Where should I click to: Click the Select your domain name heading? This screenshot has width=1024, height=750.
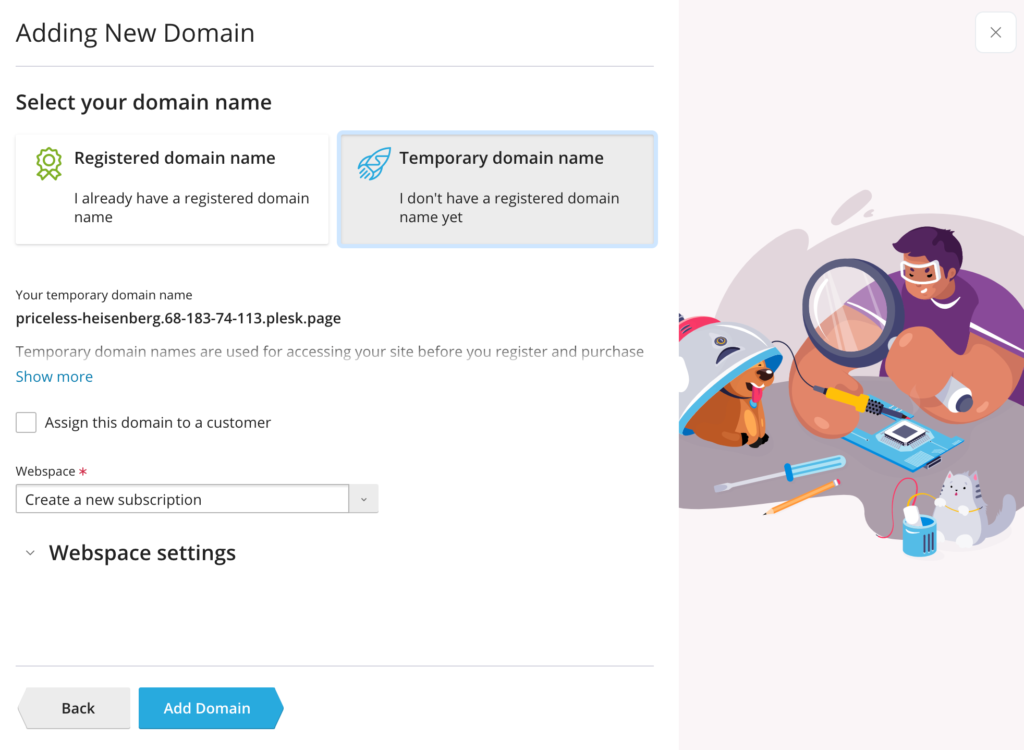coord(144,103)
